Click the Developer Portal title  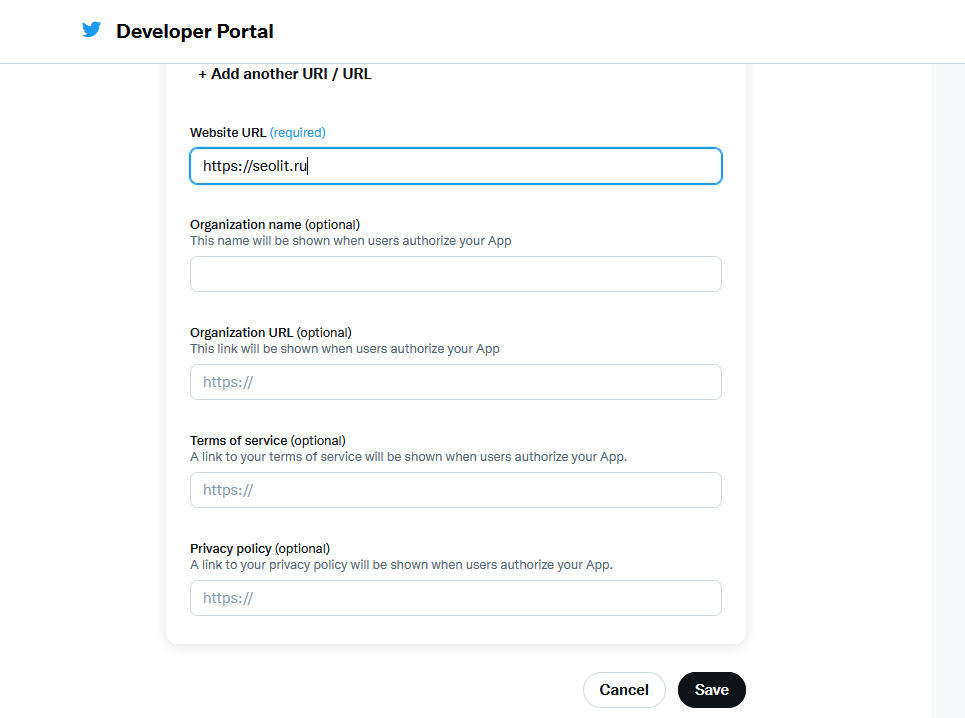(x=195, y=32)
